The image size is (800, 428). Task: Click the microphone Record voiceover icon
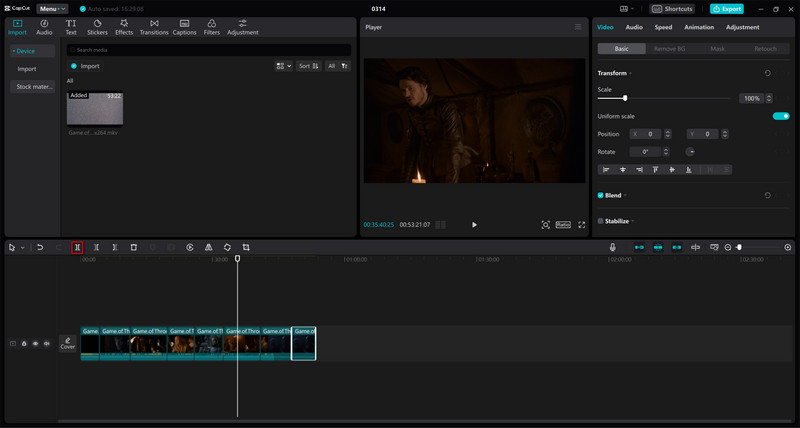pyautogui.click(x=613, y=247)
